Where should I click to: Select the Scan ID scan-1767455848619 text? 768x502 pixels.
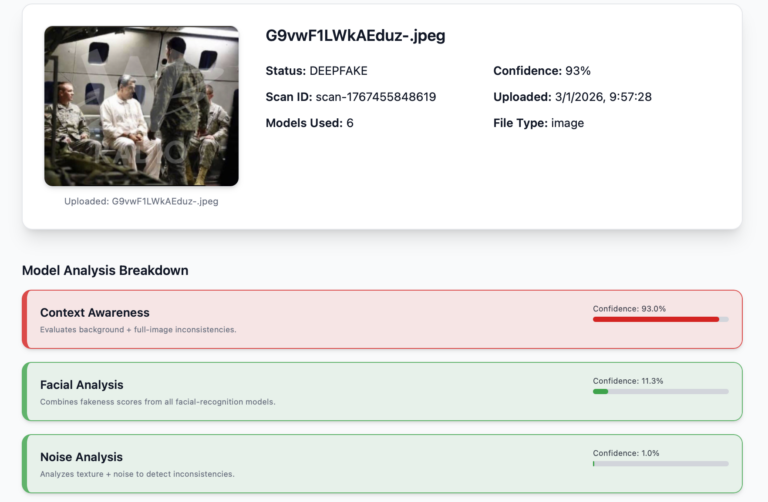coord(350,97)
